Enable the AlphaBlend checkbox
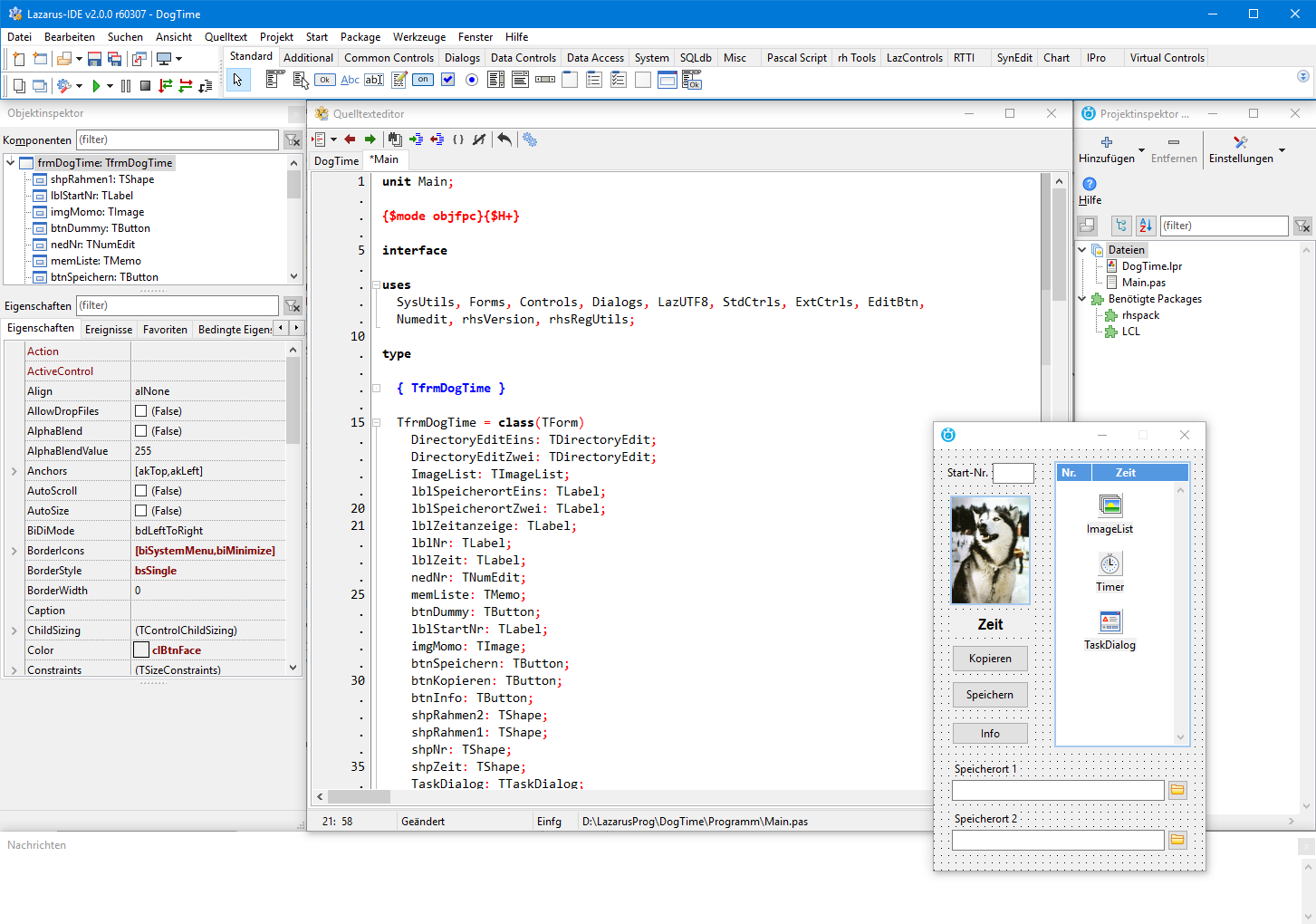This screenshot has width=1316, height=924. (141, 431)
